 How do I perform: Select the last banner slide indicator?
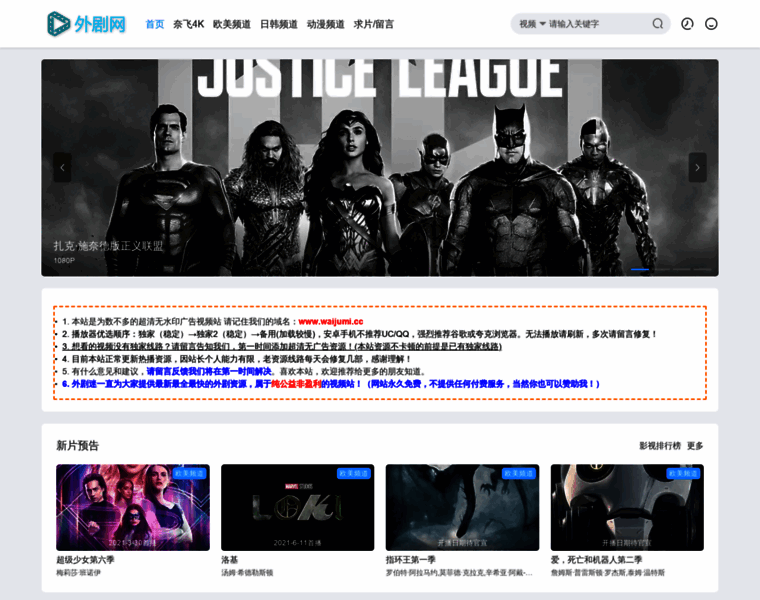coord(702,269)
